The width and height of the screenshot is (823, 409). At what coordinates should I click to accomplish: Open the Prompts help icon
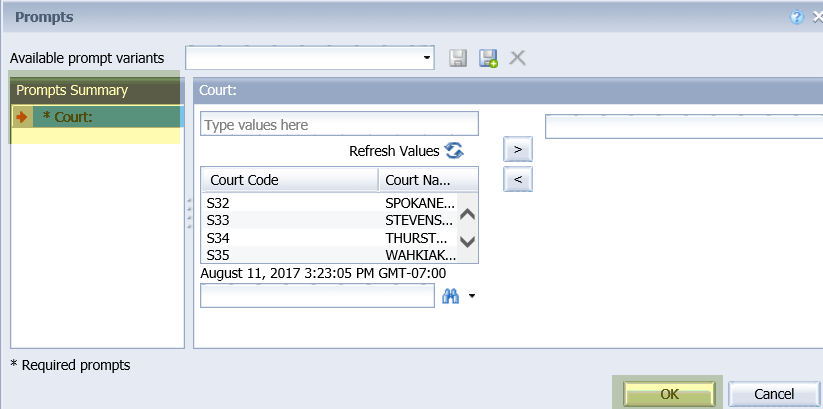(796, 17)
